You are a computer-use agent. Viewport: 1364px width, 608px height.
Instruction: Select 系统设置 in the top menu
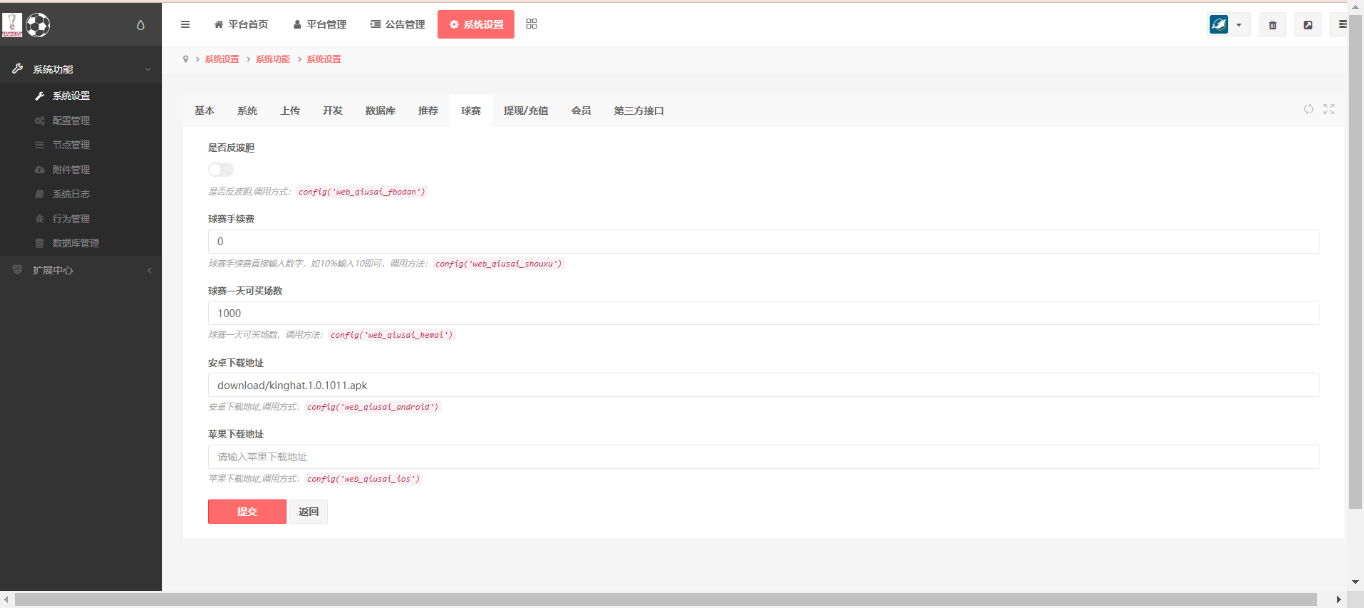click(x=476, y=25)
